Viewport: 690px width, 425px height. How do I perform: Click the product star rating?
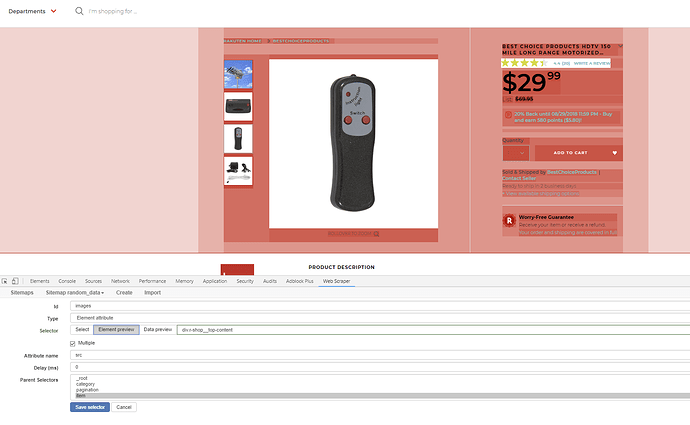(524, 63)
